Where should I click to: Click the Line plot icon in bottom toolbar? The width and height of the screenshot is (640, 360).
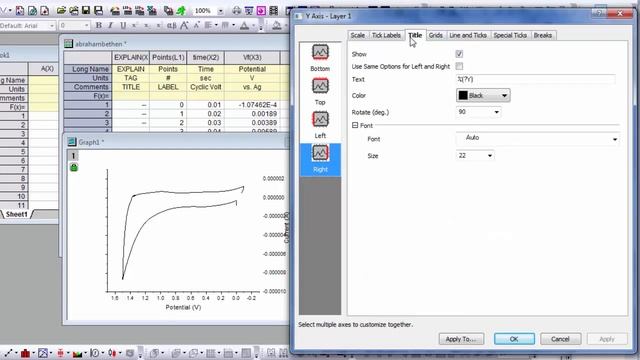point(9,353)
